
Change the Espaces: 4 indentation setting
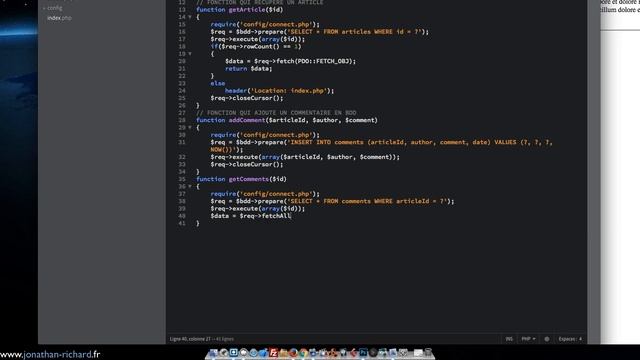pos(570,339)
